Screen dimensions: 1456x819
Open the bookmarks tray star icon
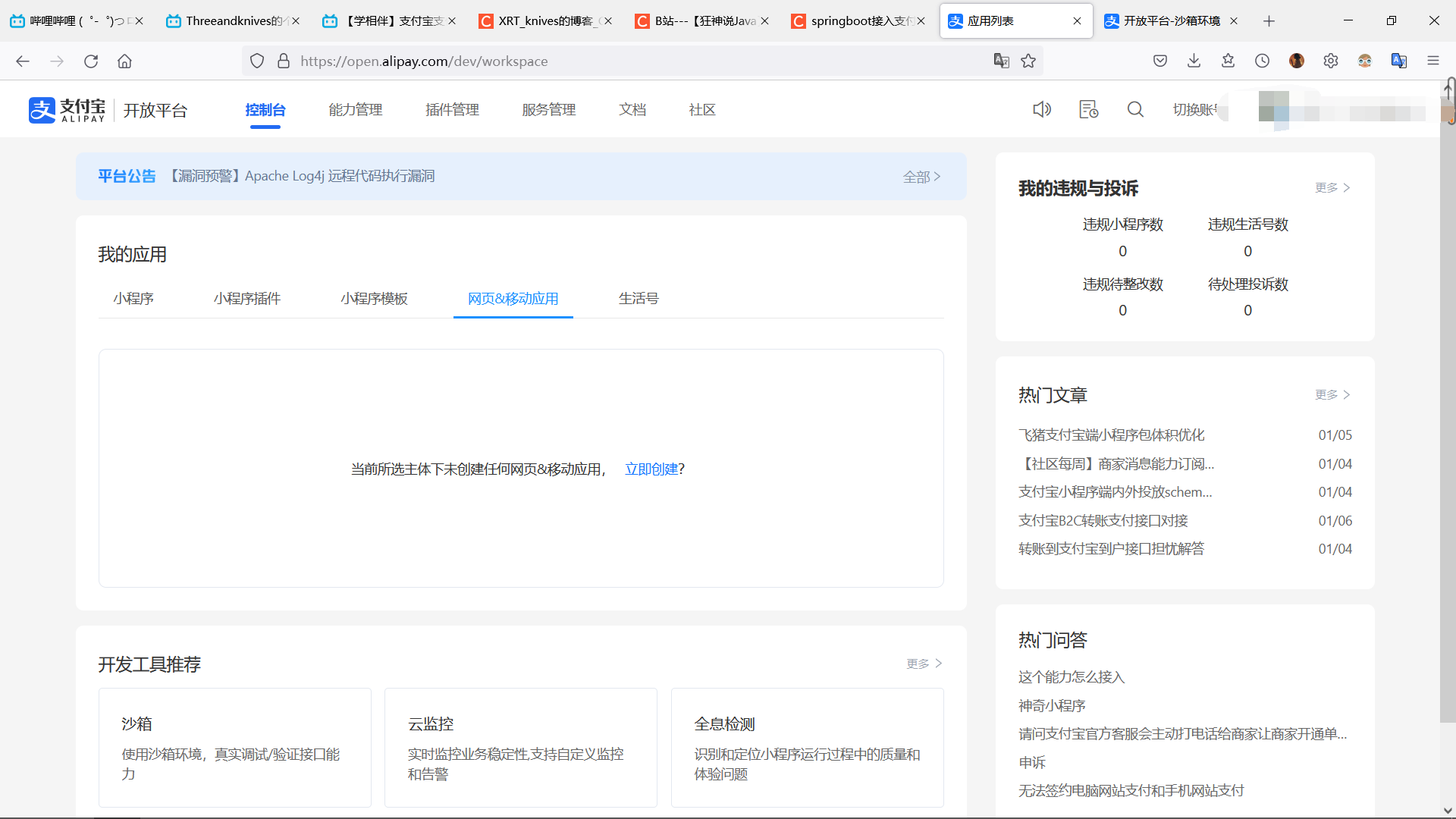pos(1228,61)
